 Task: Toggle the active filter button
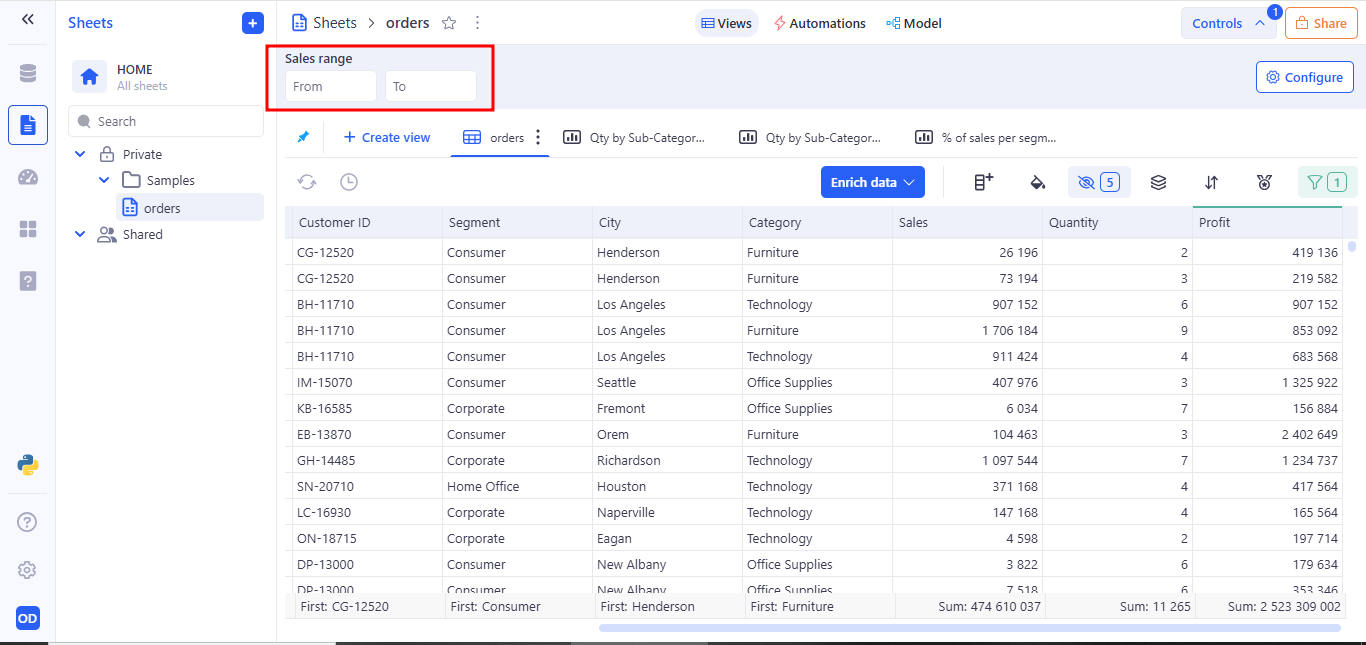click(x=1327, y=182)
